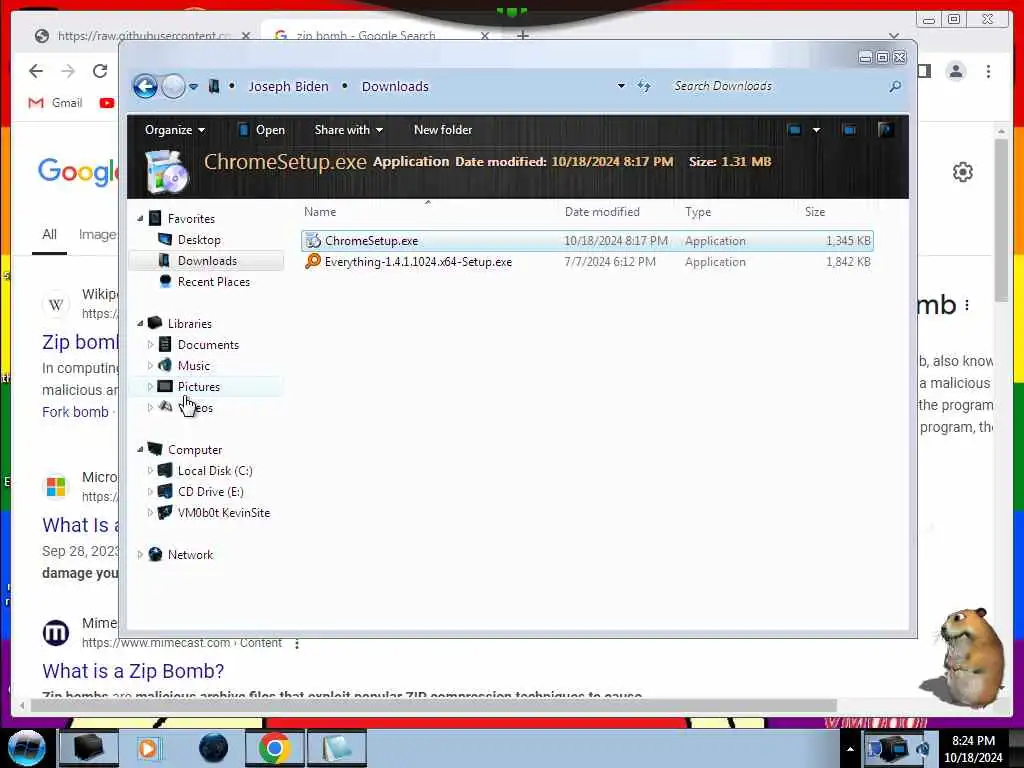1024x768 pixels.
Task: Sort files by Name column
Action: (x=320, y=212)
